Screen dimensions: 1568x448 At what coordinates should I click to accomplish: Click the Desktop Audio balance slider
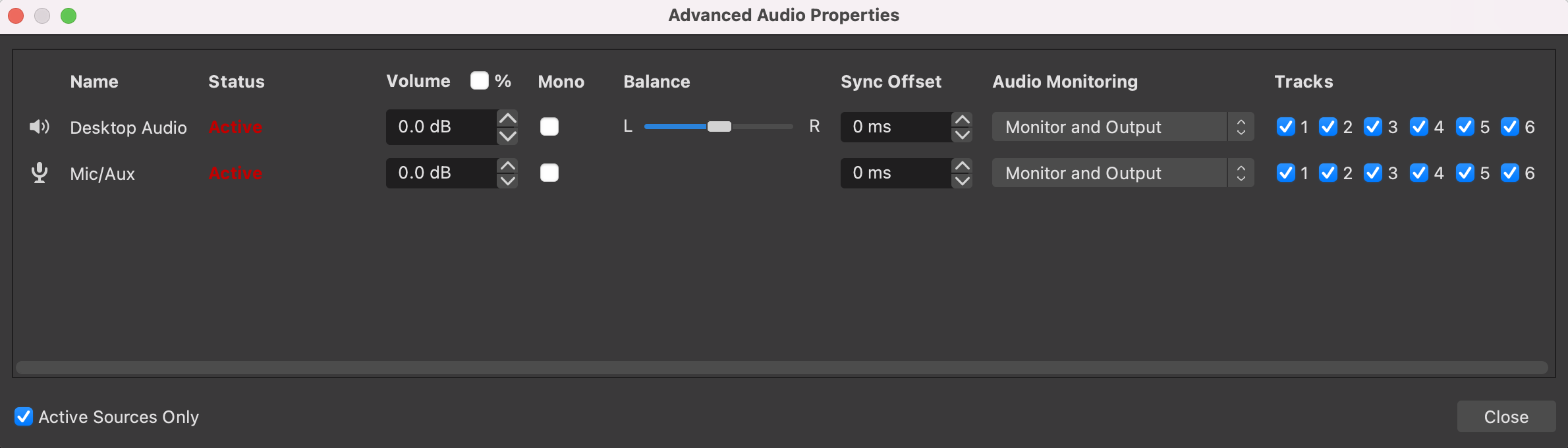pos(719,126)
